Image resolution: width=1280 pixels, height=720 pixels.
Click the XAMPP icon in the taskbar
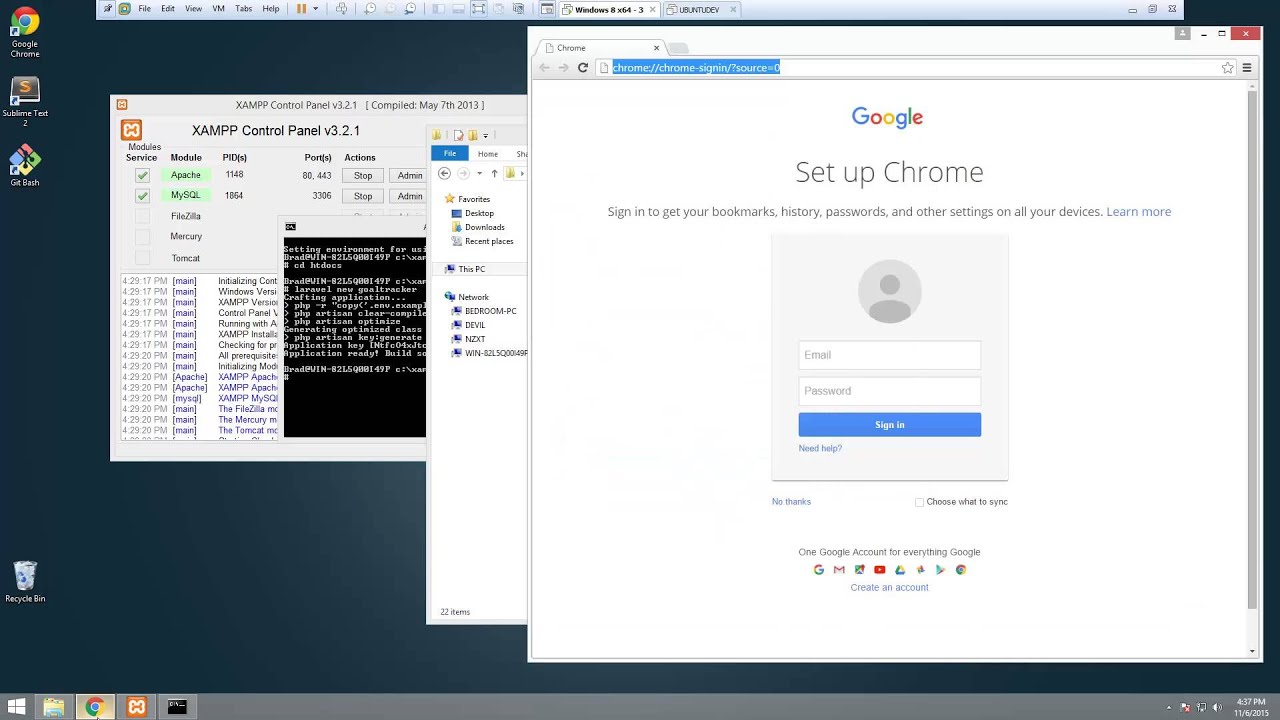click(136, 707)
